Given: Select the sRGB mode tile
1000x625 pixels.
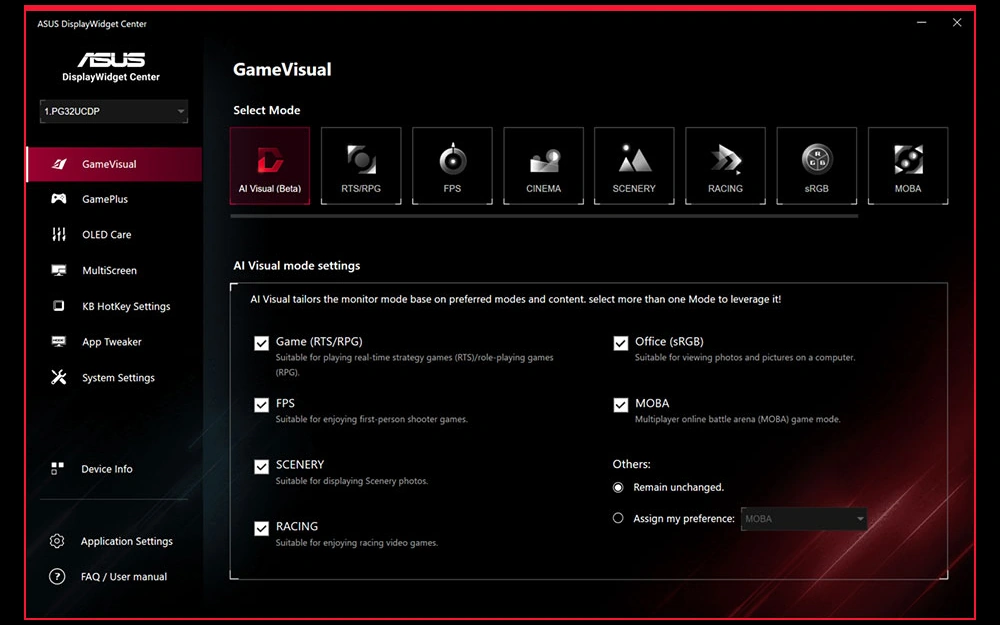Looking at the screenshot, I should (816, 166).
